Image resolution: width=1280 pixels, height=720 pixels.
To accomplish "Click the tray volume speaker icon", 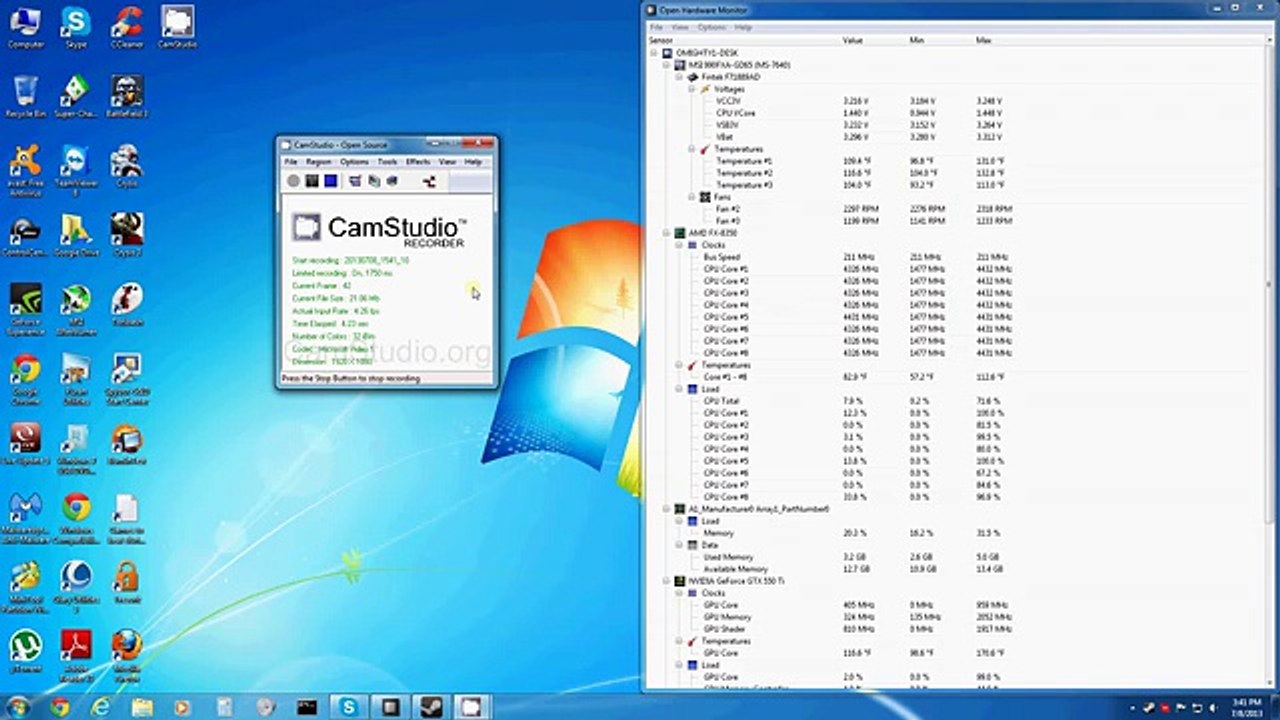I will coord(1214,707).
